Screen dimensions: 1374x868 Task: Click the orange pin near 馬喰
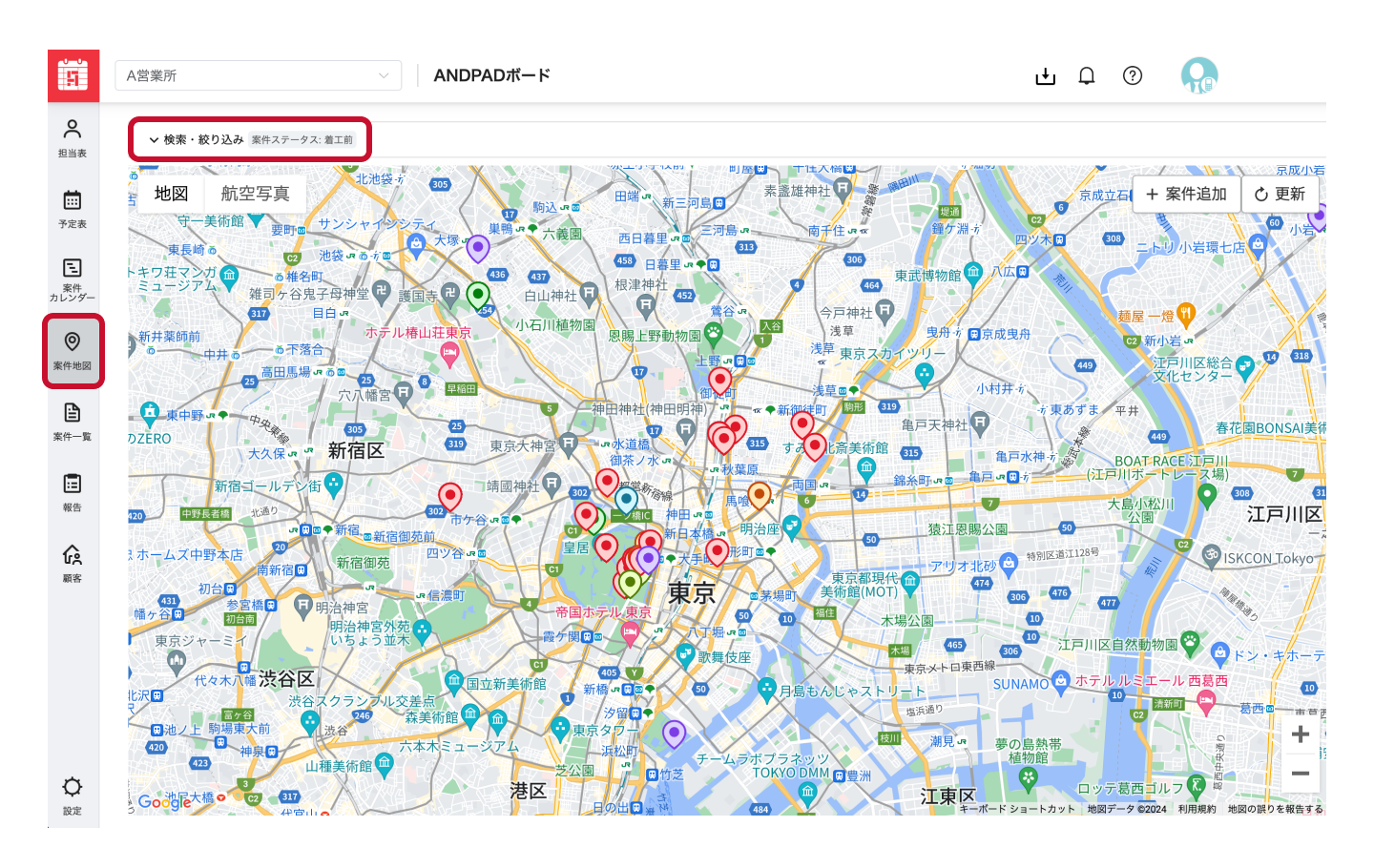click(760, 496)
